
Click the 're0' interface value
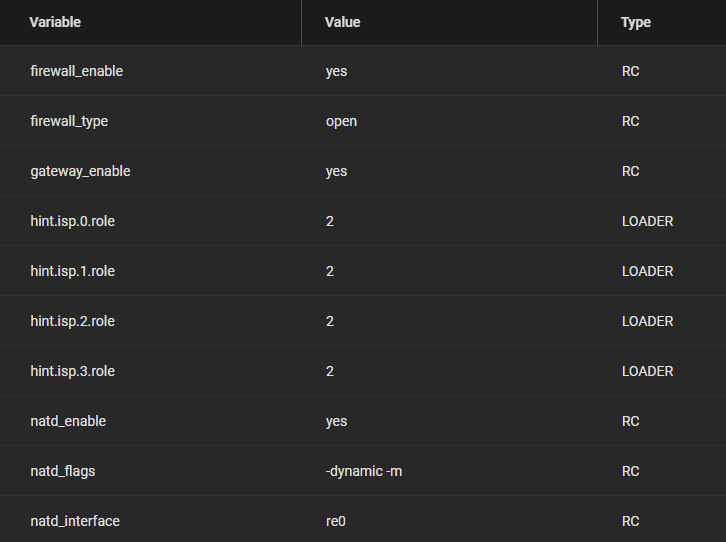pyautogui.click(x=336, y=522)
